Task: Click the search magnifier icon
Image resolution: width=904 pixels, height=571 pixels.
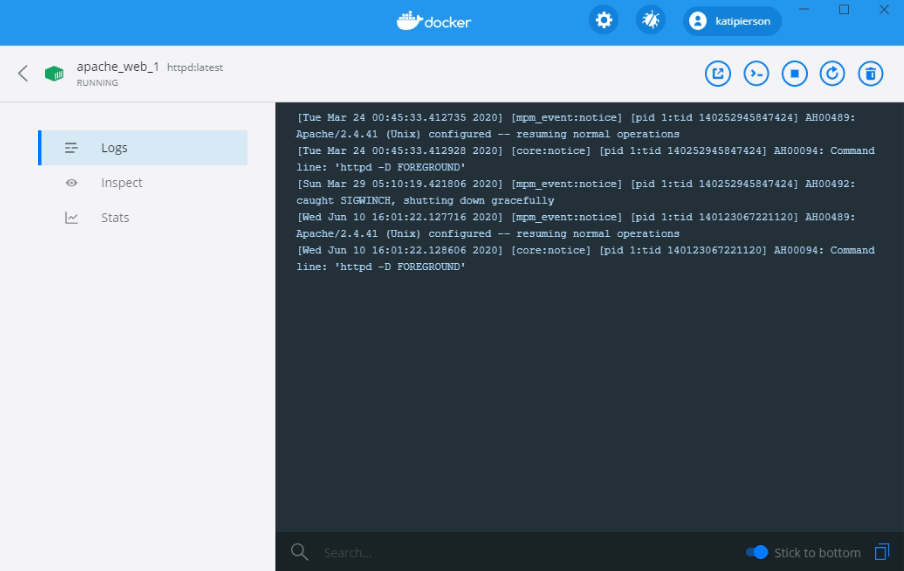Action: coord(299,552)
